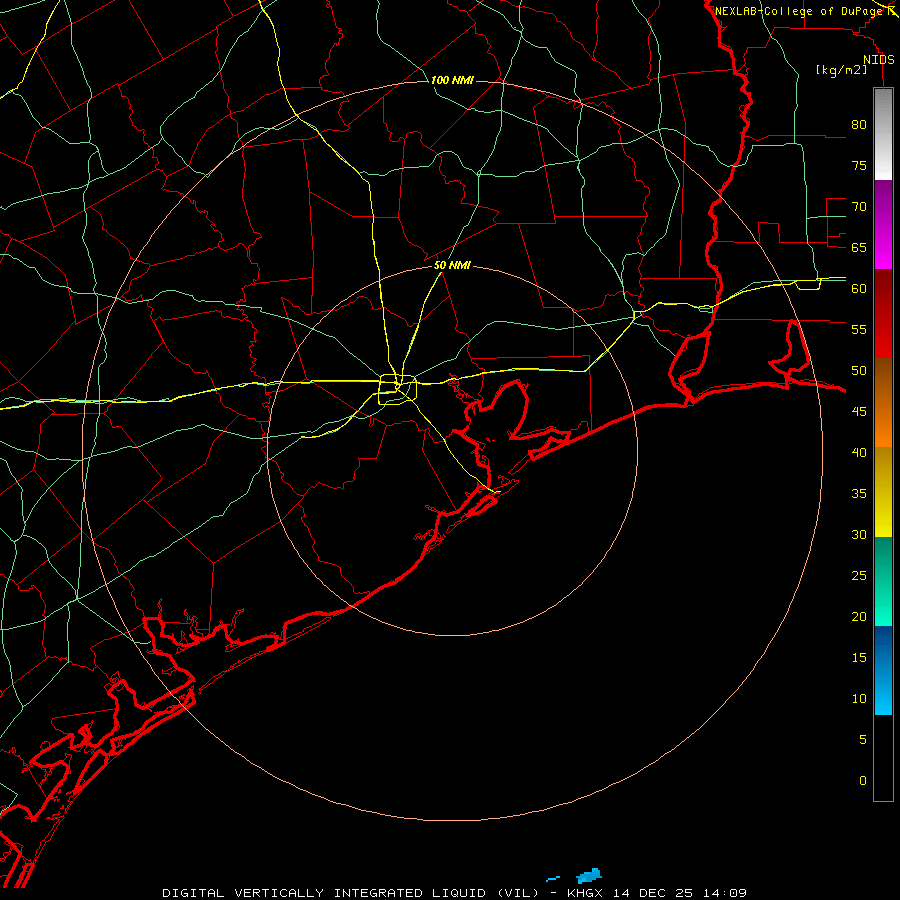The image size is (900, 900).
Task: Click the (VIL) abbreviation in the caption
Action: tap(518, 893)
